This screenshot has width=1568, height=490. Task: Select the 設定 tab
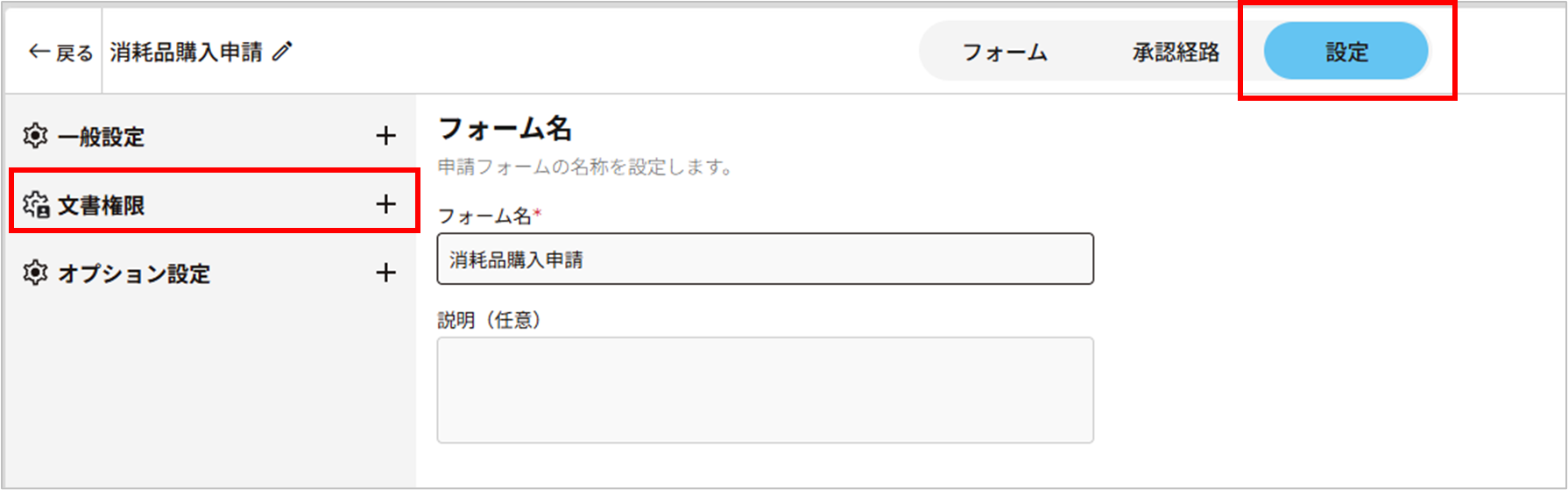click(1346, 52)
